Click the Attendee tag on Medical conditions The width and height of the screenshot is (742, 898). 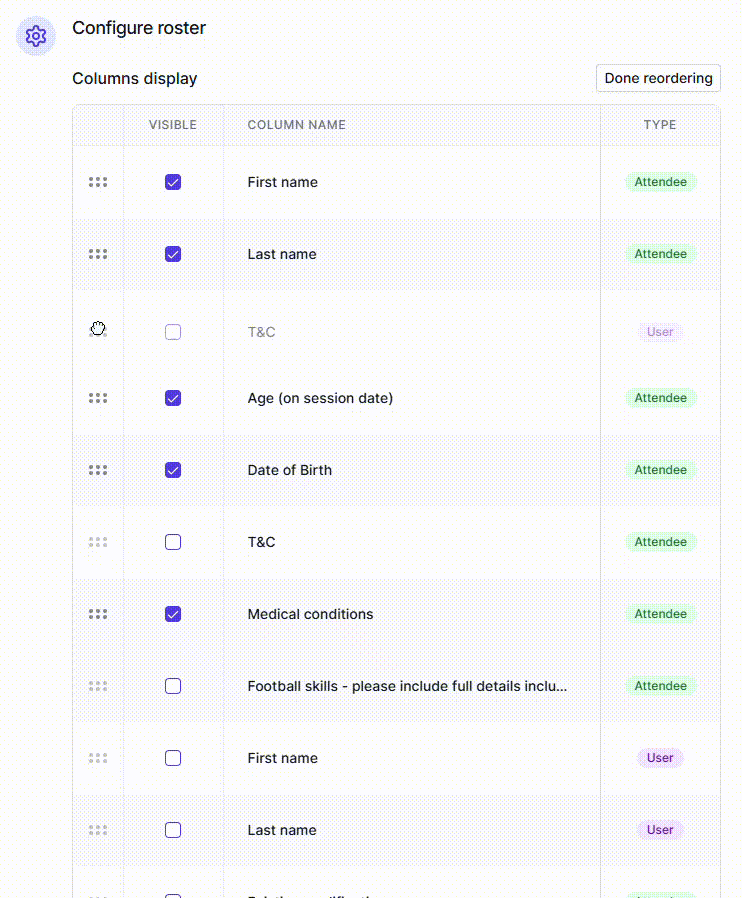point(660,614)
